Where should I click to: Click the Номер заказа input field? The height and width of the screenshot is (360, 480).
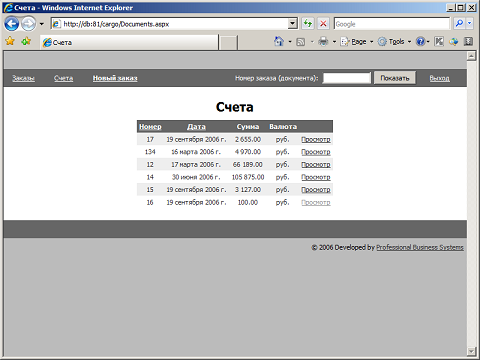(x=347, y=78)
